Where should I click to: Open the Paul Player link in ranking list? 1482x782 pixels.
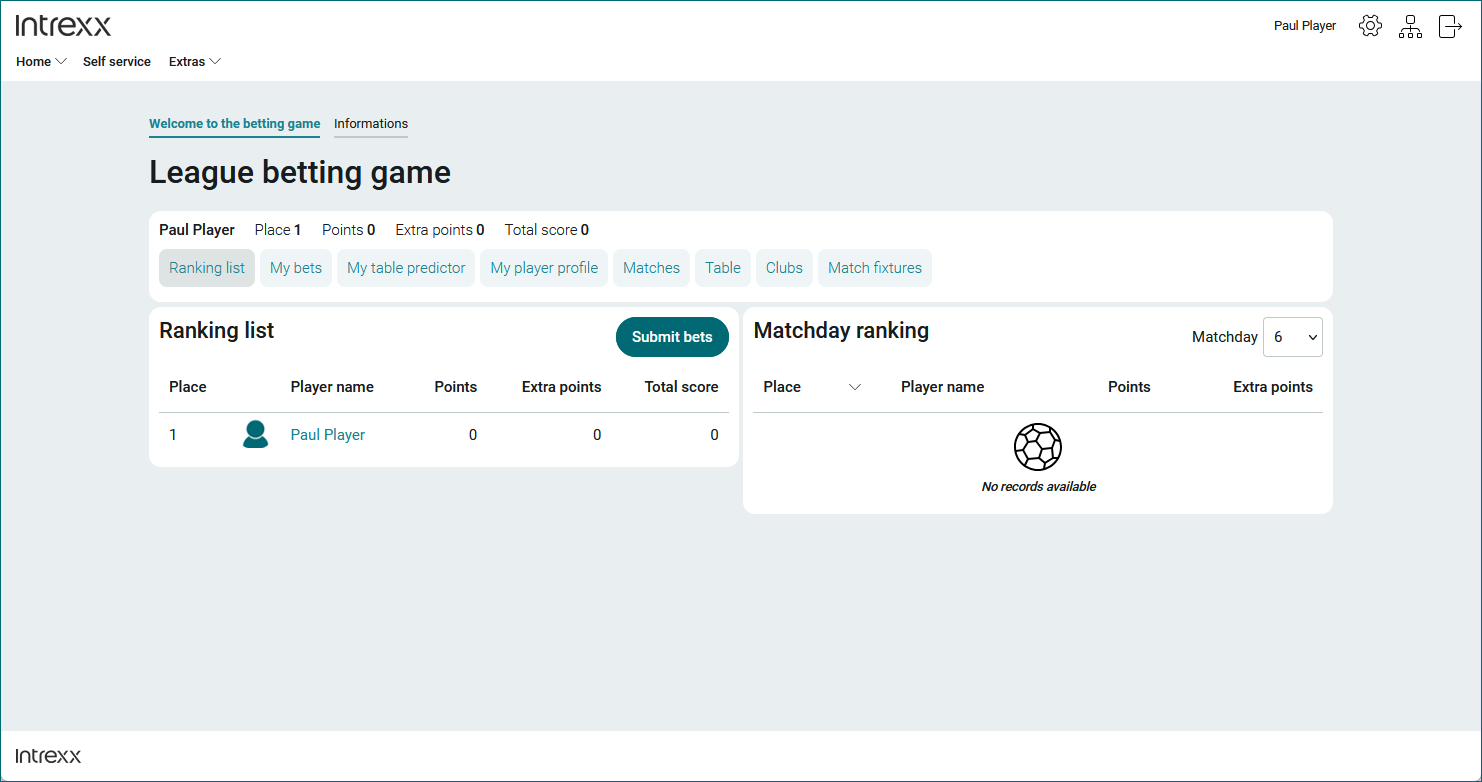tap(327, 435)
